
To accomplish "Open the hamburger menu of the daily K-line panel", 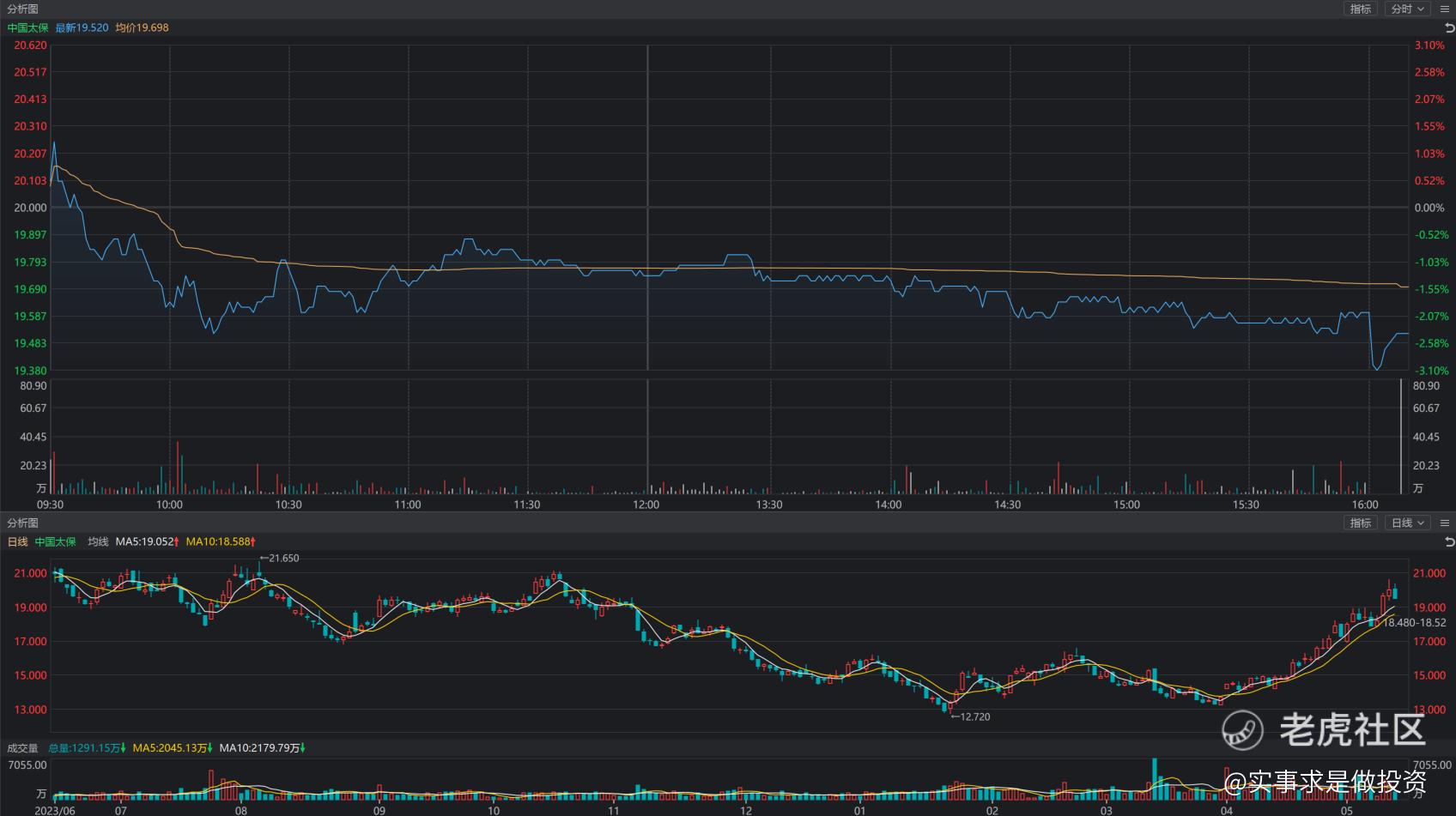I will click(1444, 523).
